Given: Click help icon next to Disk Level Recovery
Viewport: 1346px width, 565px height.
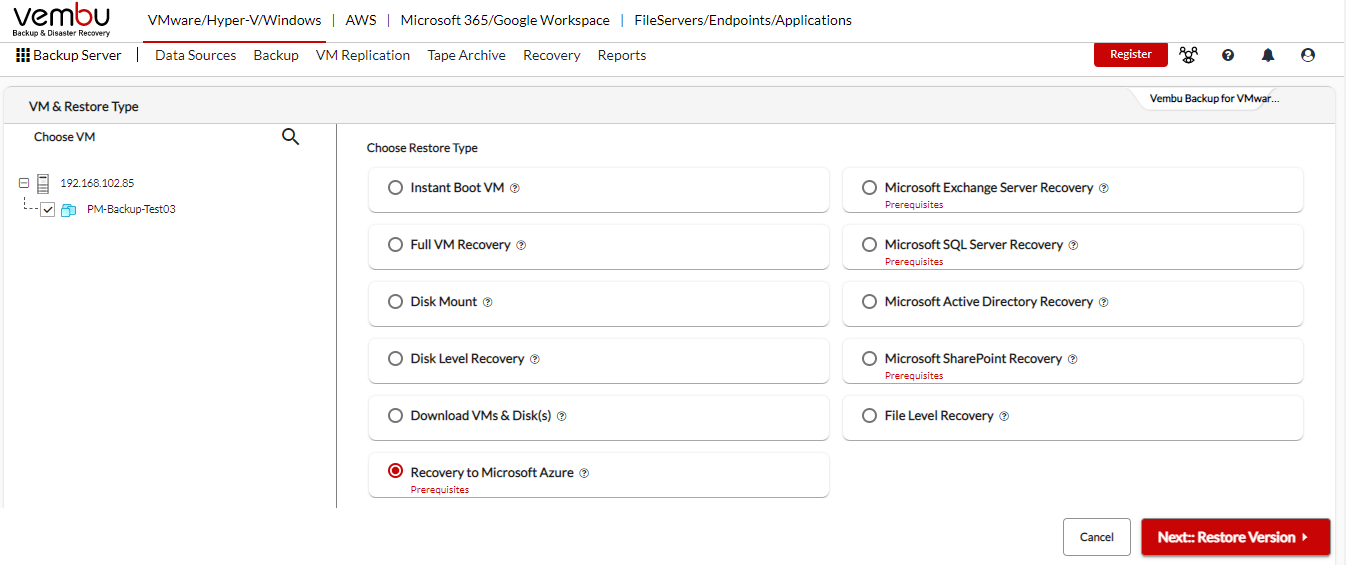Looking at the screenshot, I should tap(535, 359).
